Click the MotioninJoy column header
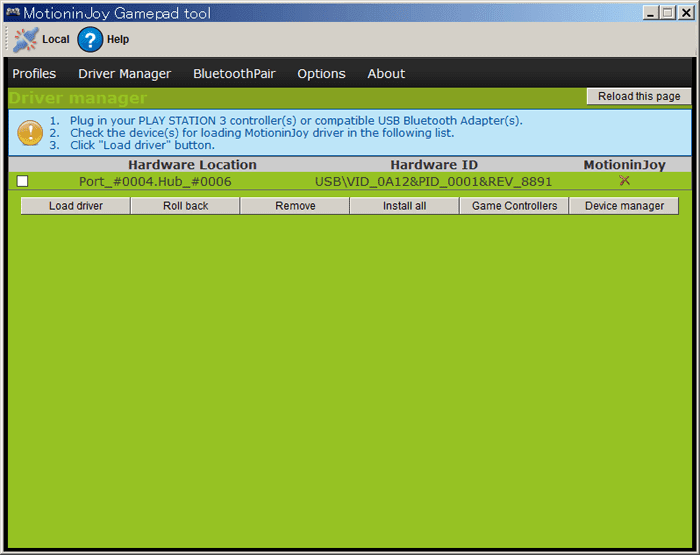This screenshot has height=555, width=700. [625, 165]
